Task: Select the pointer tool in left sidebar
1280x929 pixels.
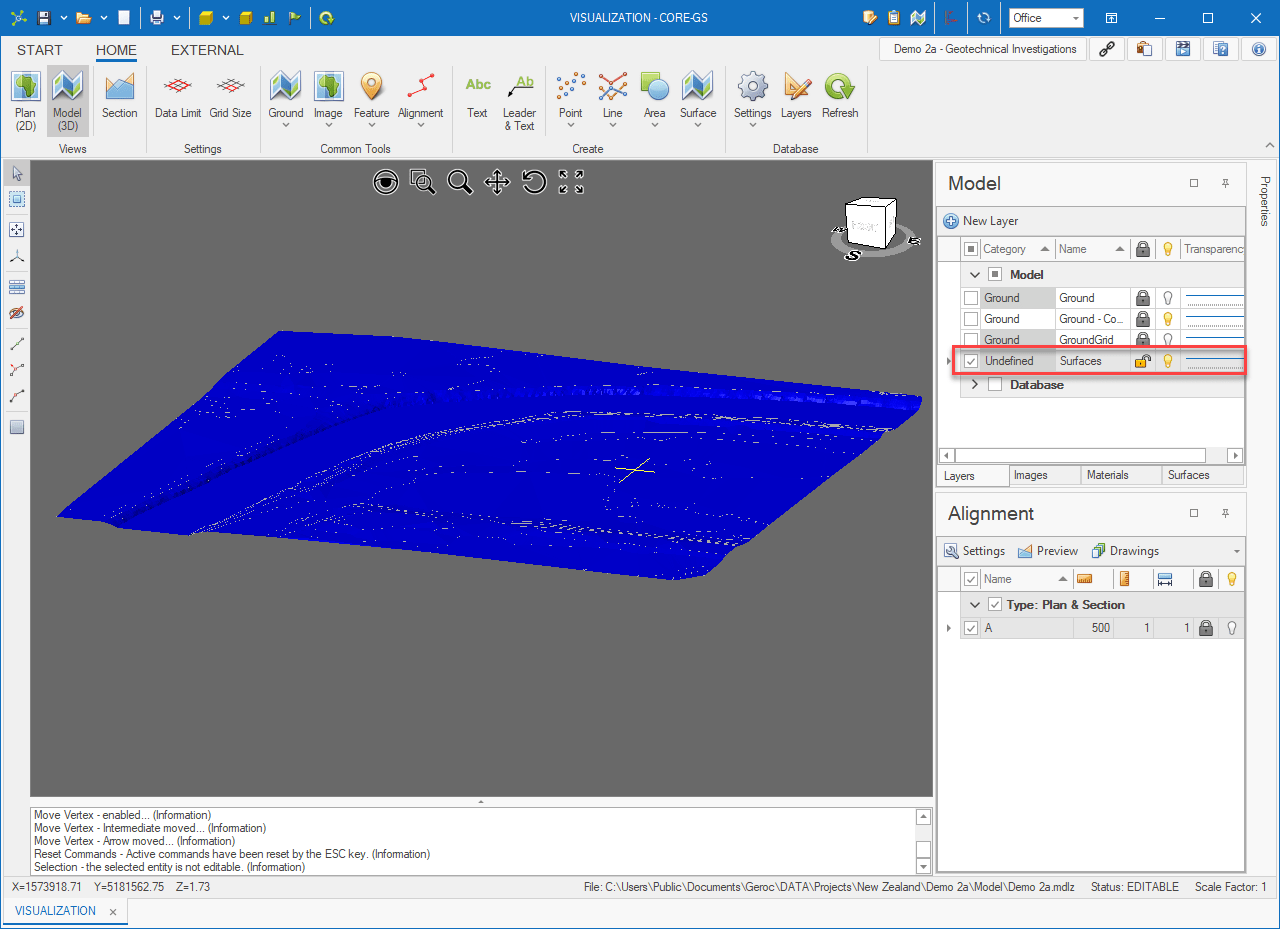Action: (16, 174)
